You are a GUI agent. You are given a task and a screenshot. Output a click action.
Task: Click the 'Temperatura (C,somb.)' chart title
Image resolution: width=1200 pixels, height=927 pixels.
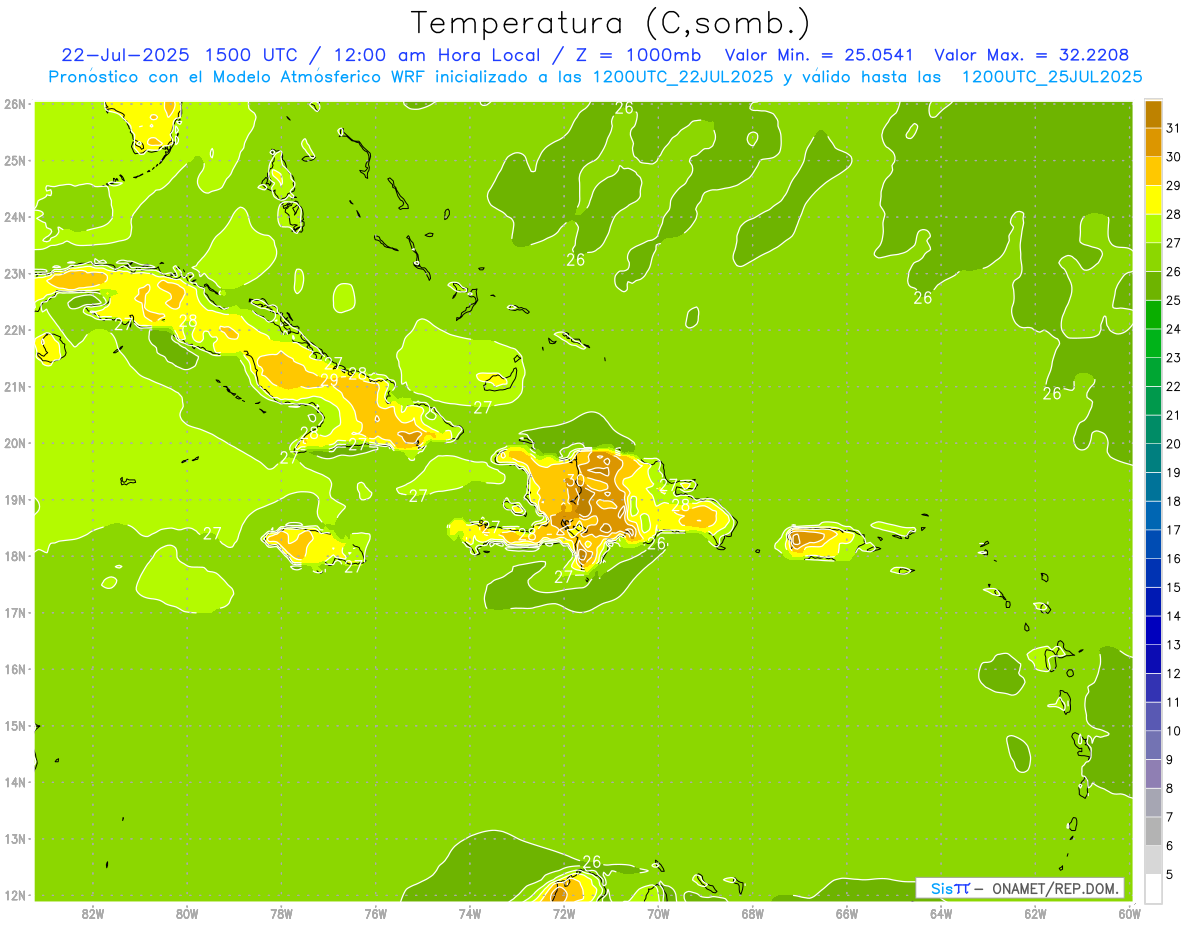[x=611, y=23]
